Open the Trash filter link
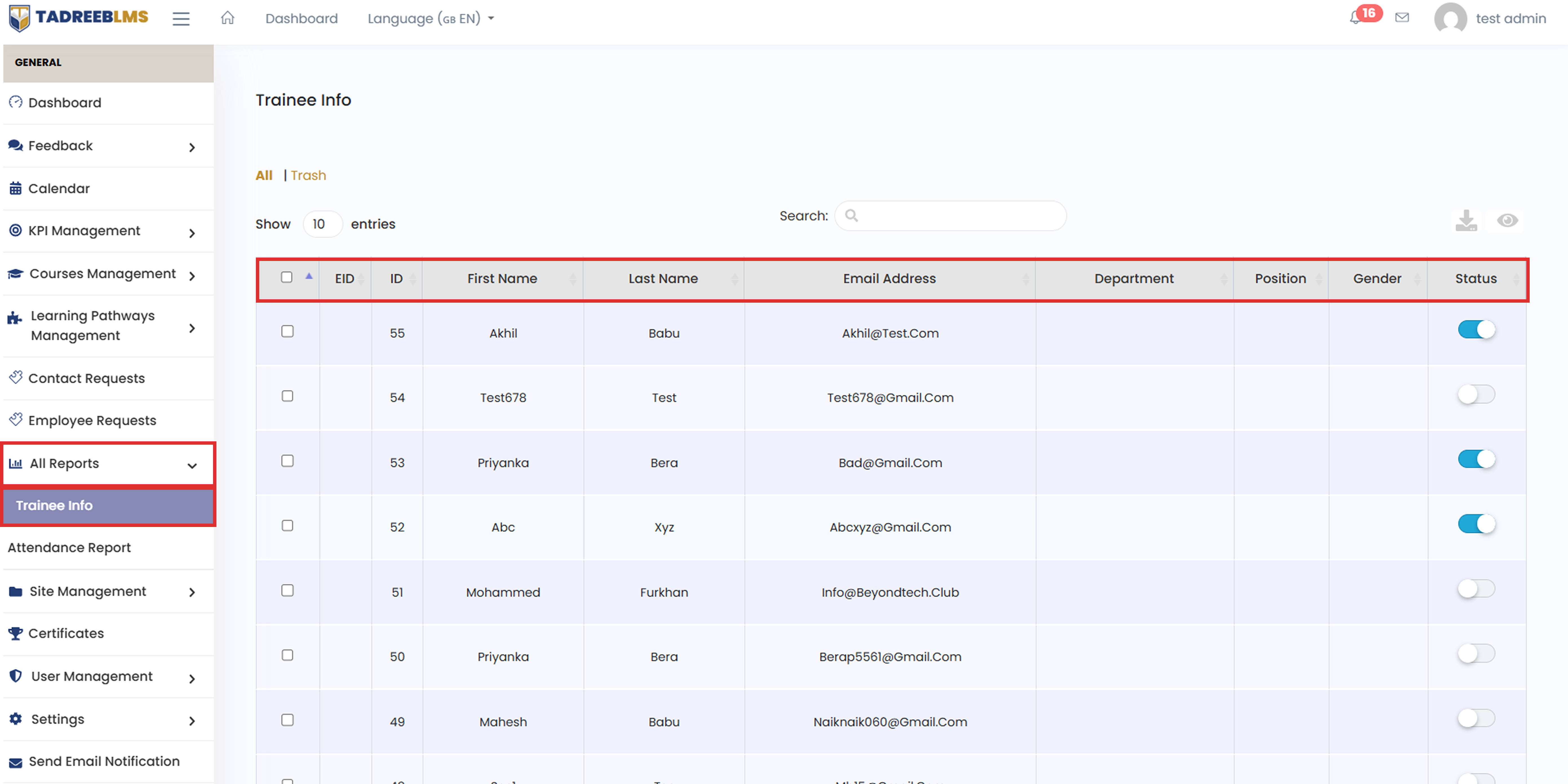Screen dimensions: 1568x784 pyautogui.click(x=309, y=175)
